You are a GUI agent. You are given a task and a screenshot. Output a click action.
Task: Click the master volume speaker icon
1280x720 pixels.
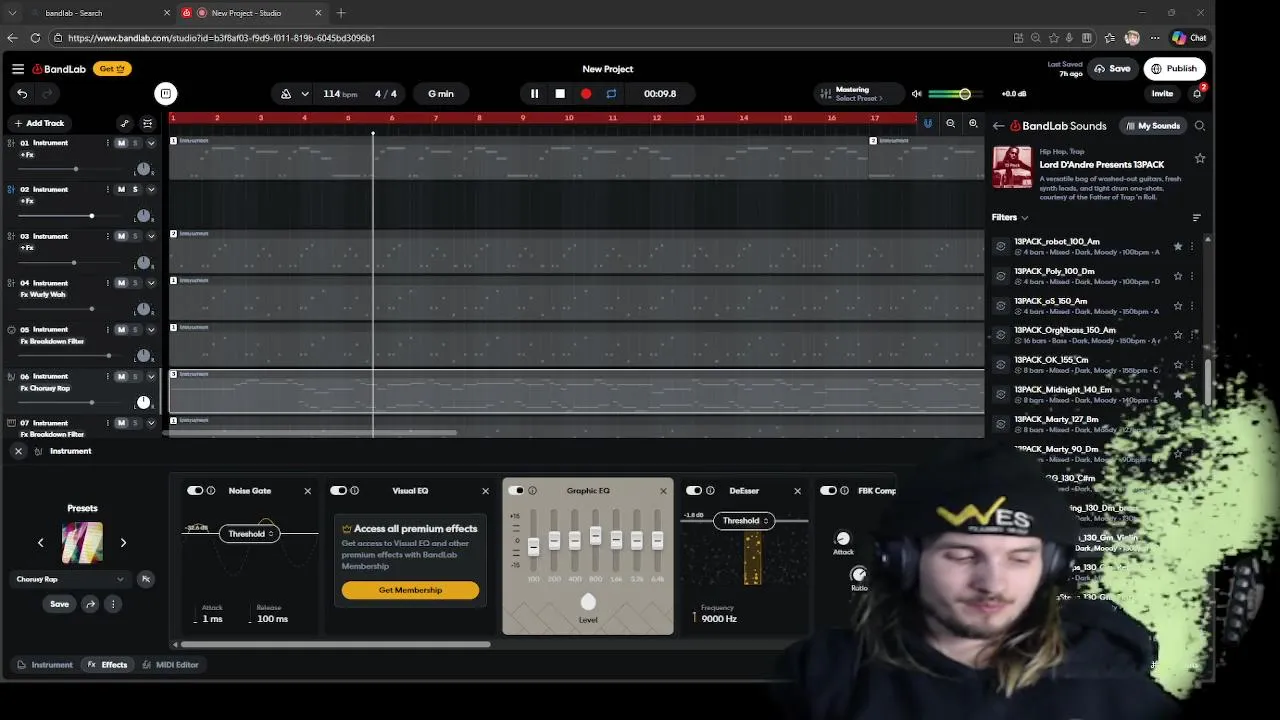click(x=916, y=94)
